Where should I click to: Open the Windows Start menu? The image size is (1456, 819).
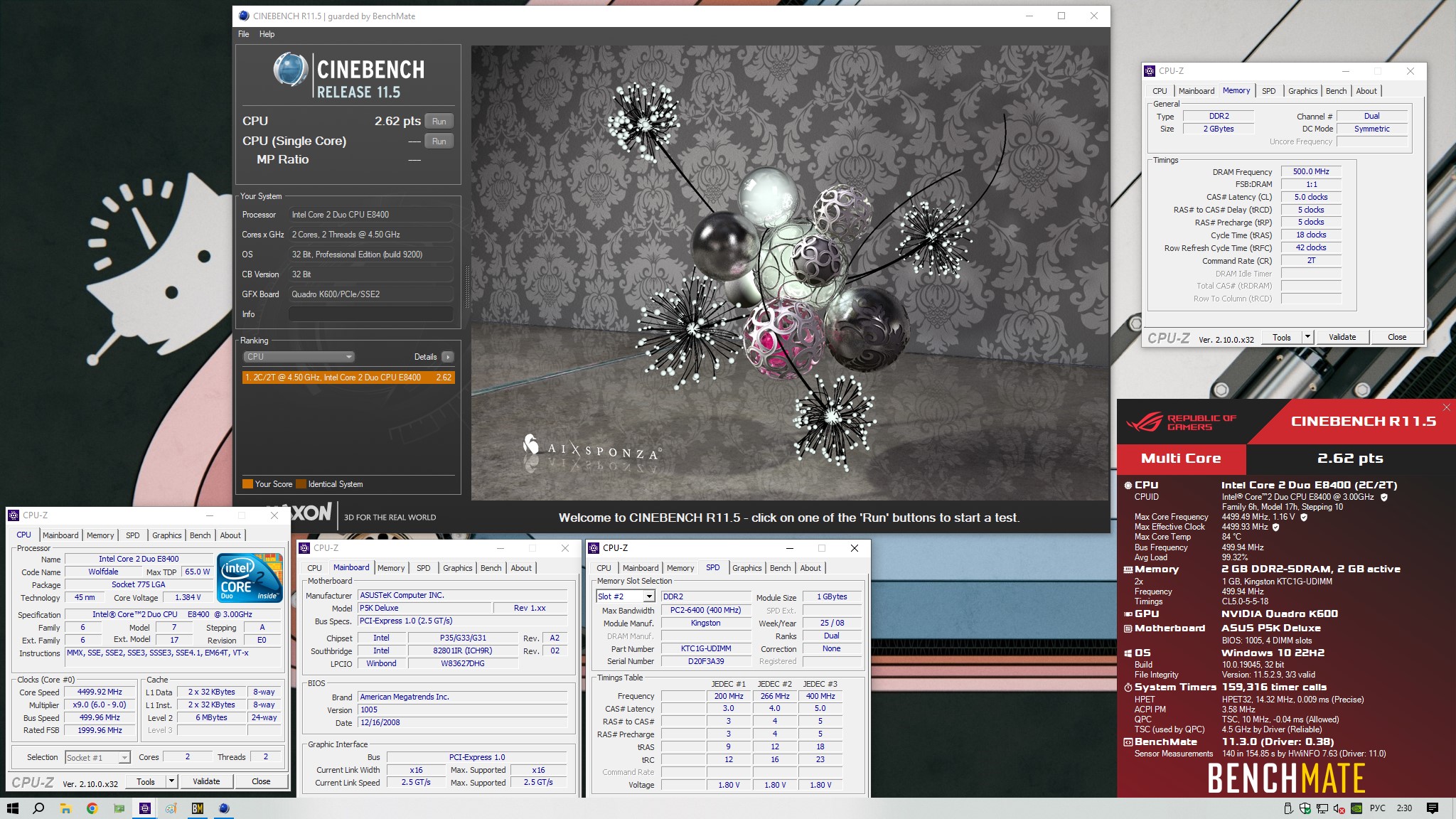coord(12,808)
